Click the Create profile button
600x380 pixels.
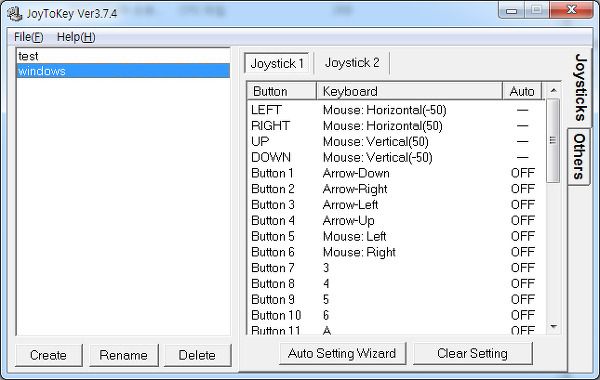tap(49, 355)
